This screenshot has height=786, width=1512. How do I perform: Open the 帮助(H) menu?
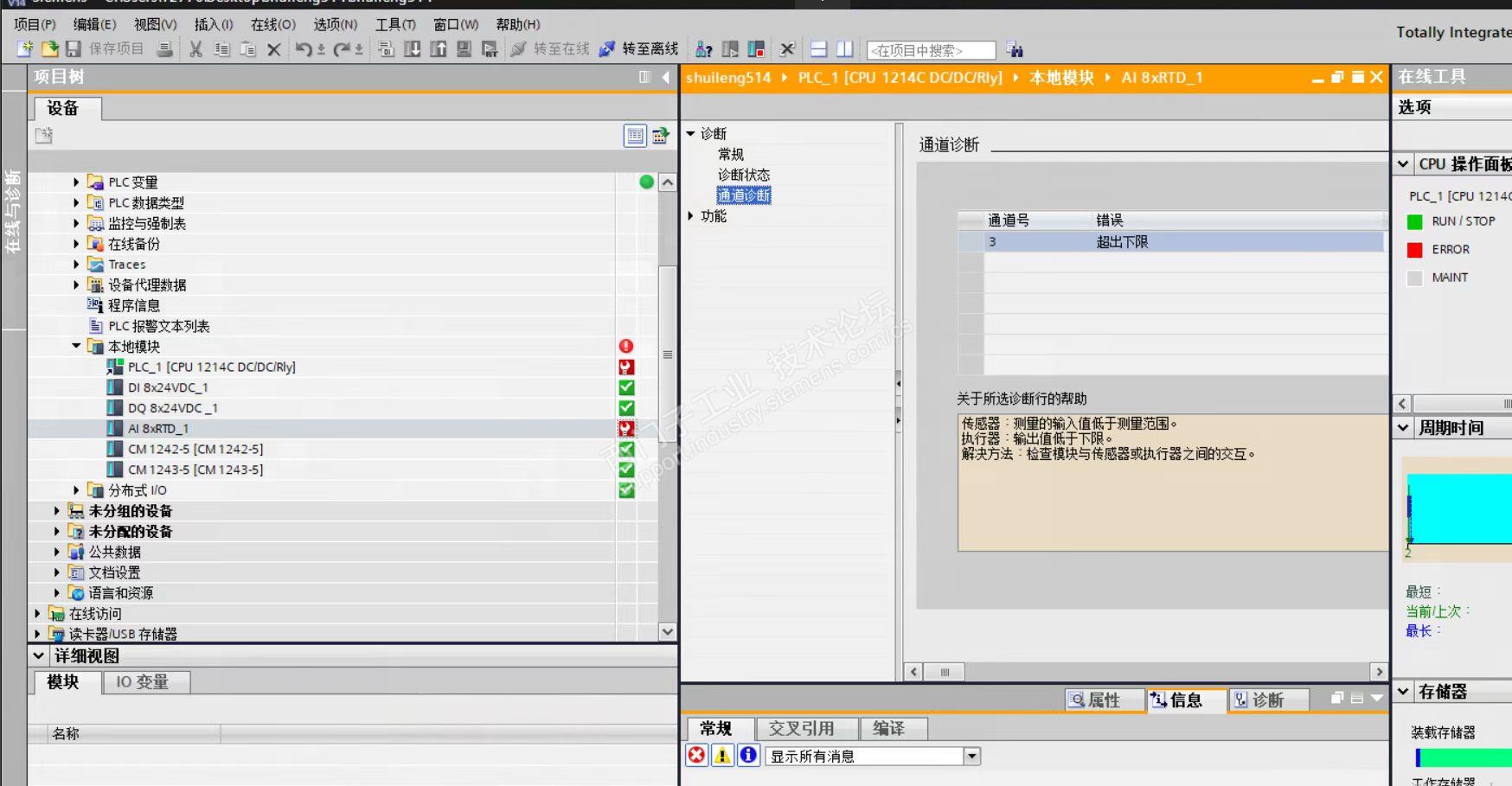(x=518, y=24)
